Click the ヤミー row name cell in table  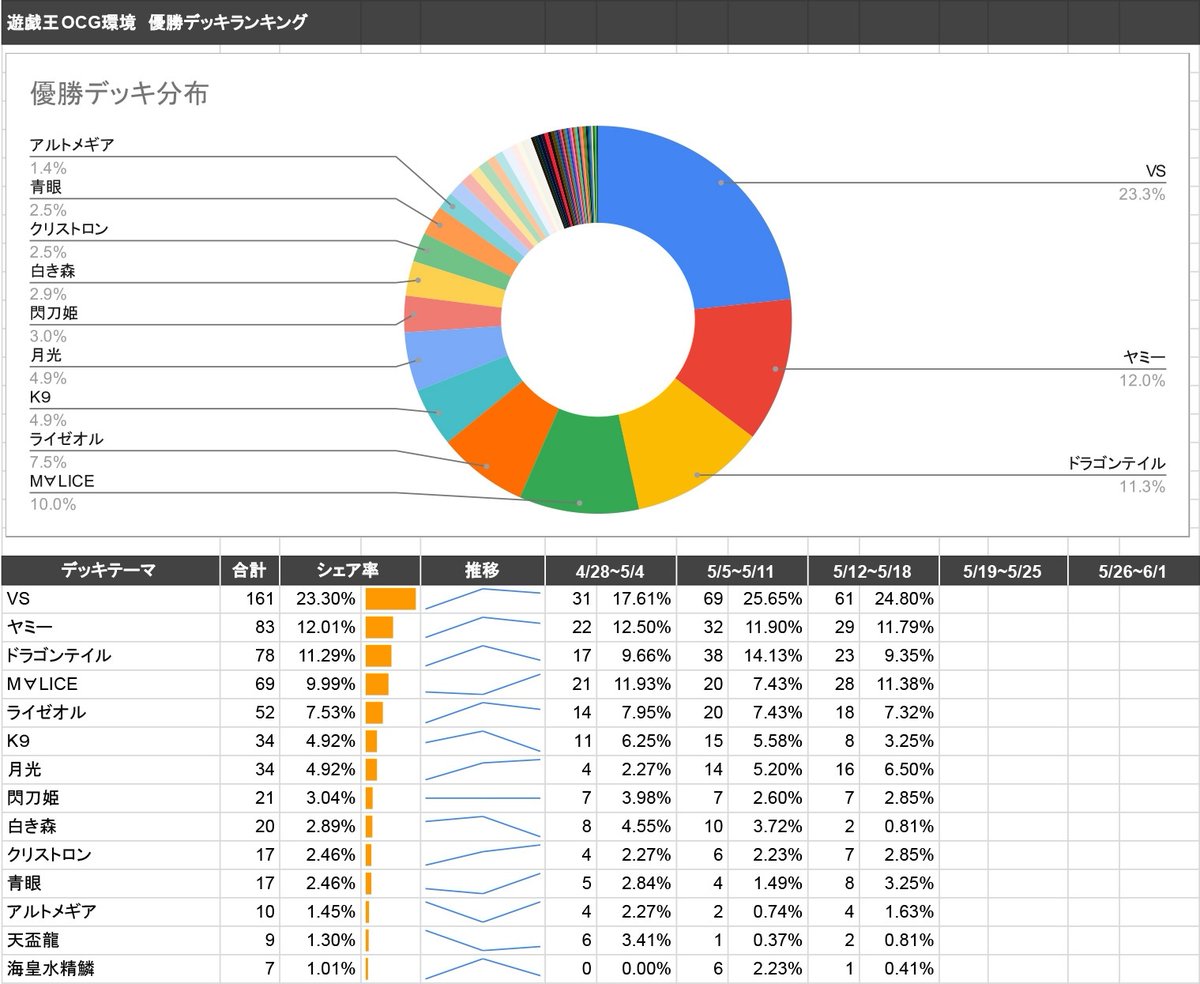click(x=109, y=627)
